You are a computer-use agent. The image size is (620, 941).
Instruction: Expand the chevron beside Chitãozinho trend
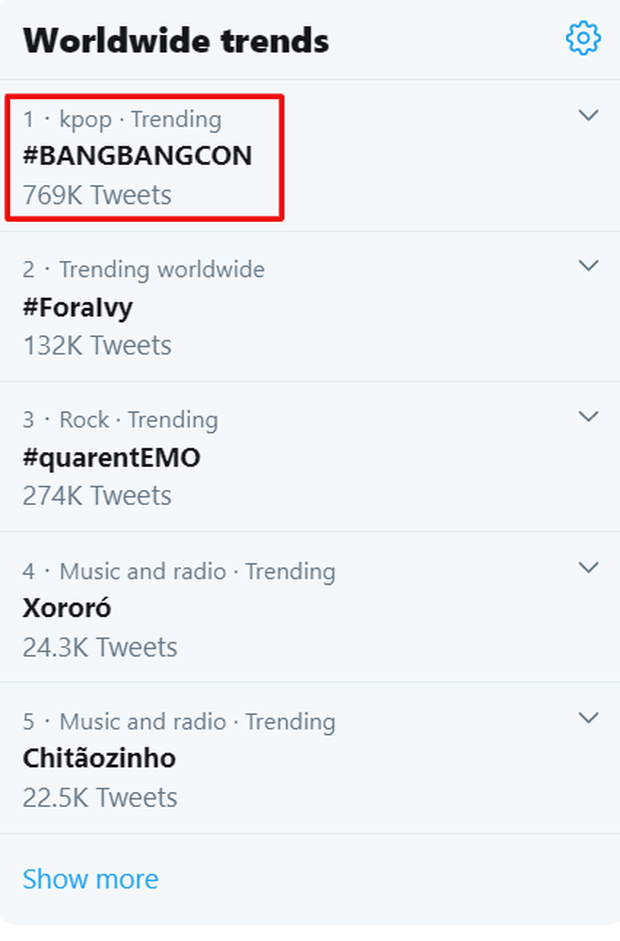pyautogui.click(x=589, y=718)
